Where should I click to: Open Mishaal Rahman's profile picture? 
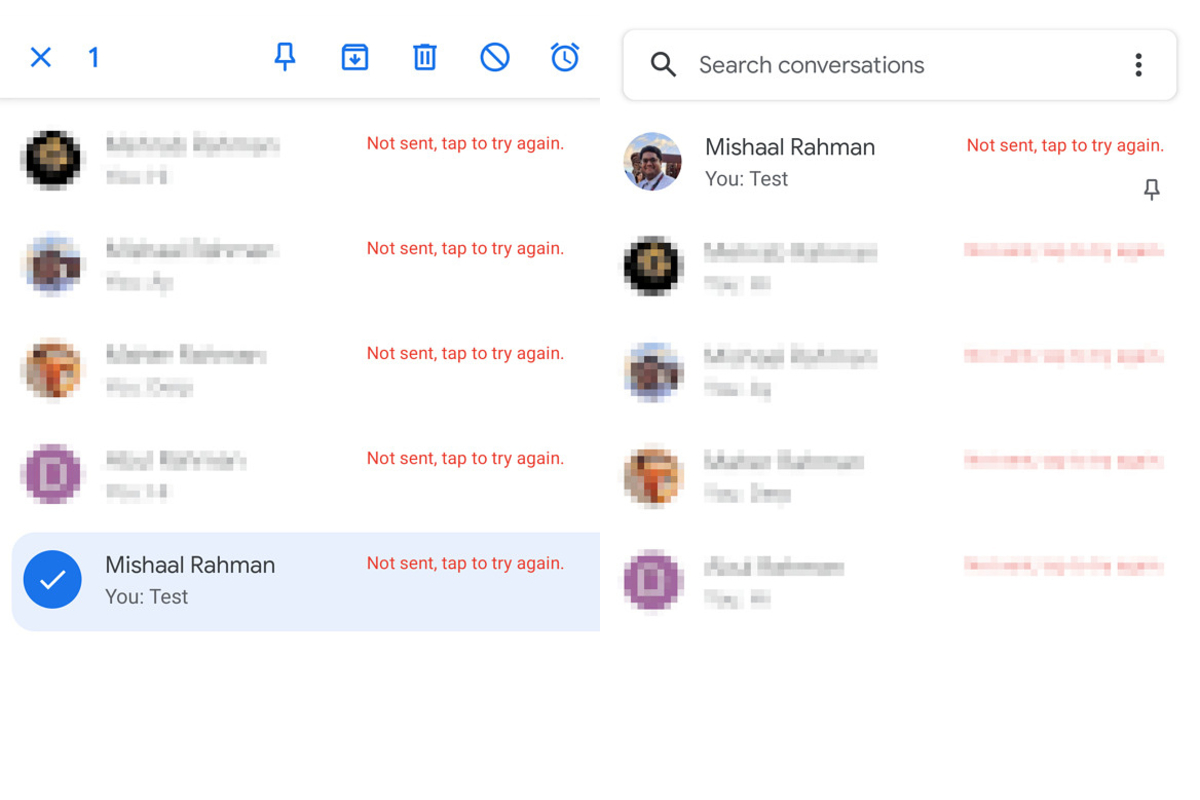[652, 160]
